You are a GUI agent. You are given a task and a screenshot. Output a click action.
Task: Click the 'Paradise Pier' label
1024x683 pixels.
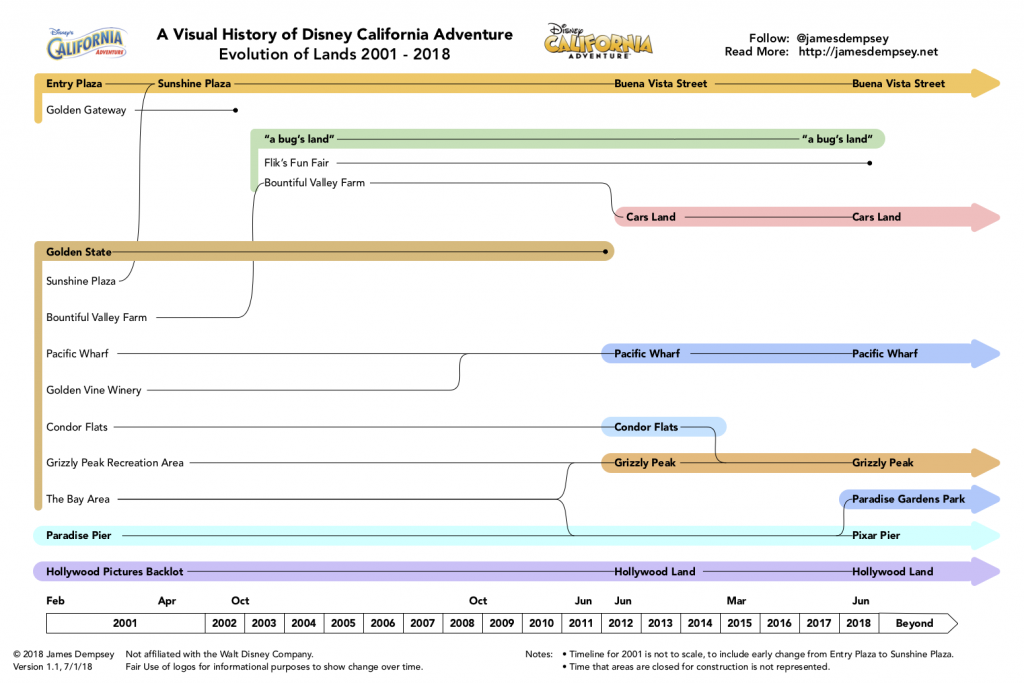point(78,535)
